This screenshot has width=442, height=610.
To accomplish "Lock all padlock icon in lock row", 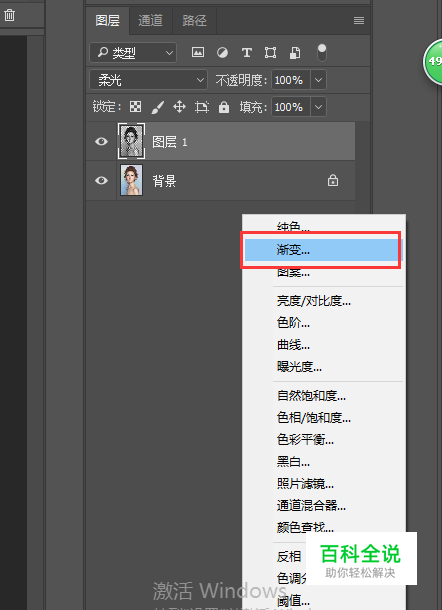I will pyautogui.click(x=224, y=107).
